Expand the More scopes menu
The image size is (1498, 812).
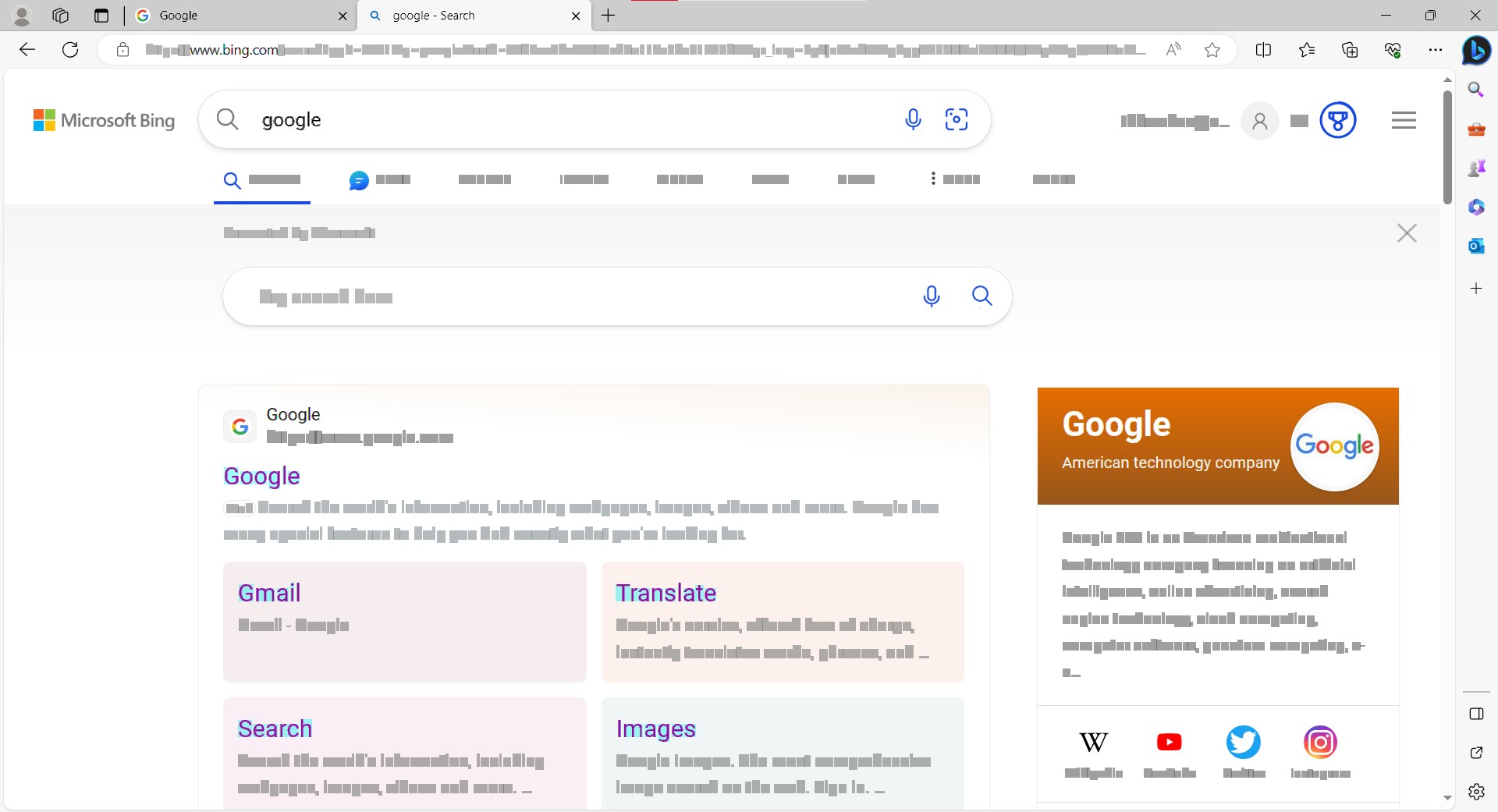pyautogui.click(x=955, y=179)
